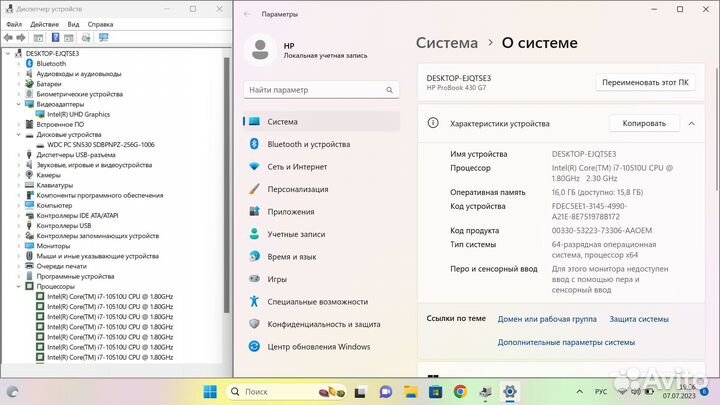Screen dimensions: 720x405
Task: Click the Task View taskbar icon
Action: [360, 392]
